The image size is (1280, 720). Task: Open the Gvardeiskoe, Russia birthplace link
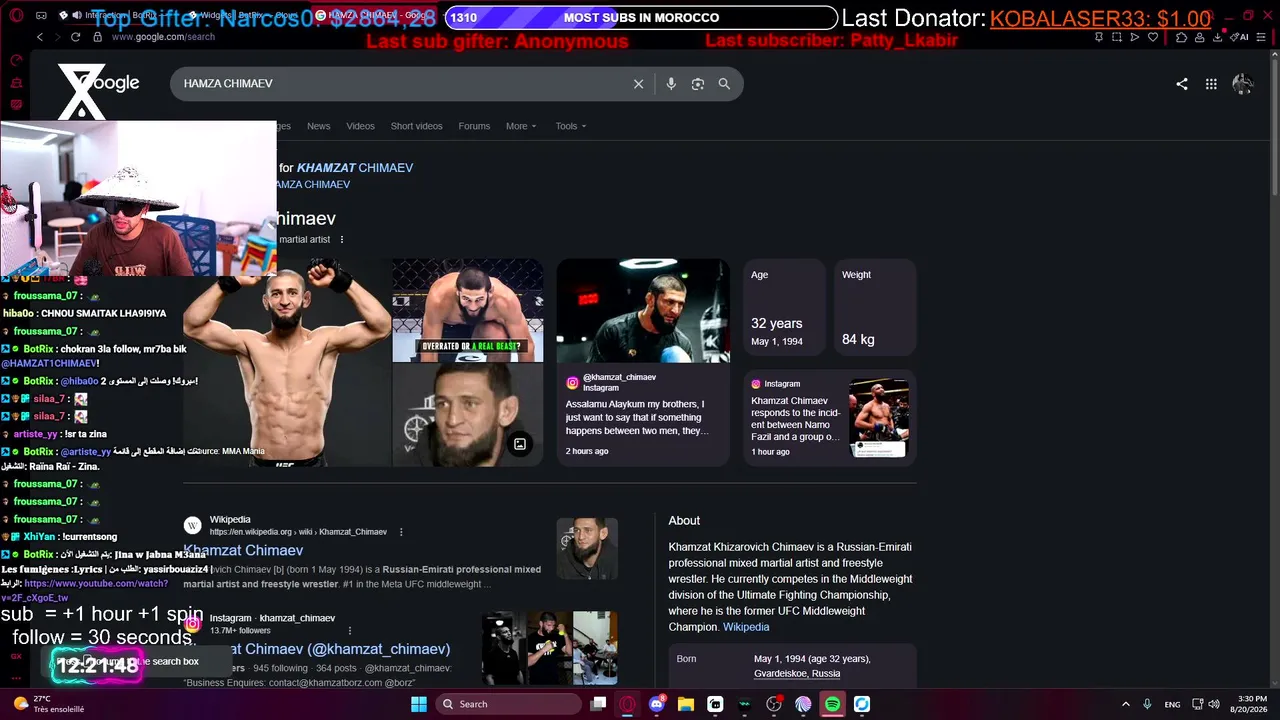(x=797, y=674)
